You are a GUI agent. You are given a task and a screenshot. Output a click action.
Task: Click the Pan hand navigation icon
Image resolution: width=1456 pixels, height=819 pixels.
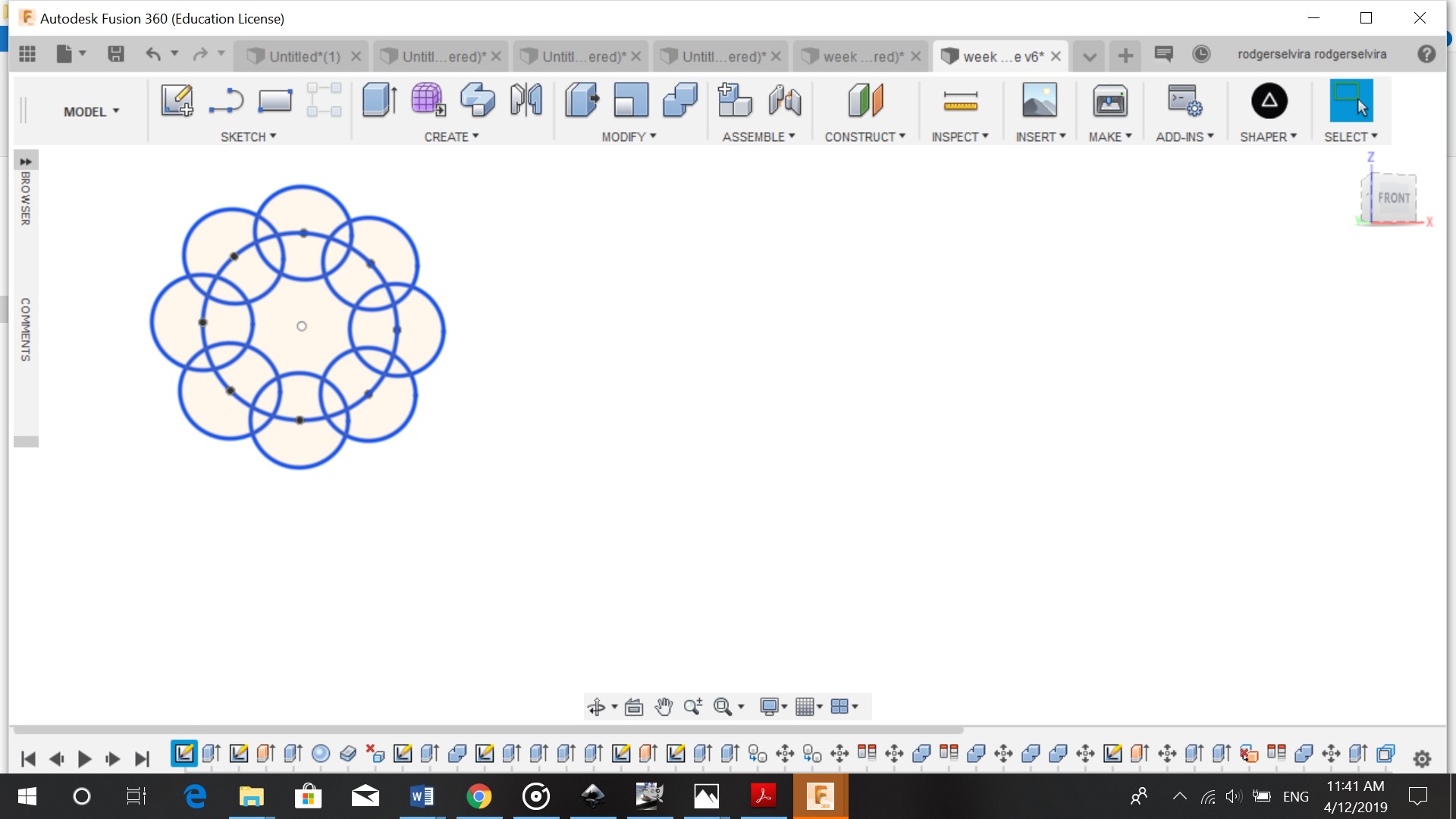[664, 707]
